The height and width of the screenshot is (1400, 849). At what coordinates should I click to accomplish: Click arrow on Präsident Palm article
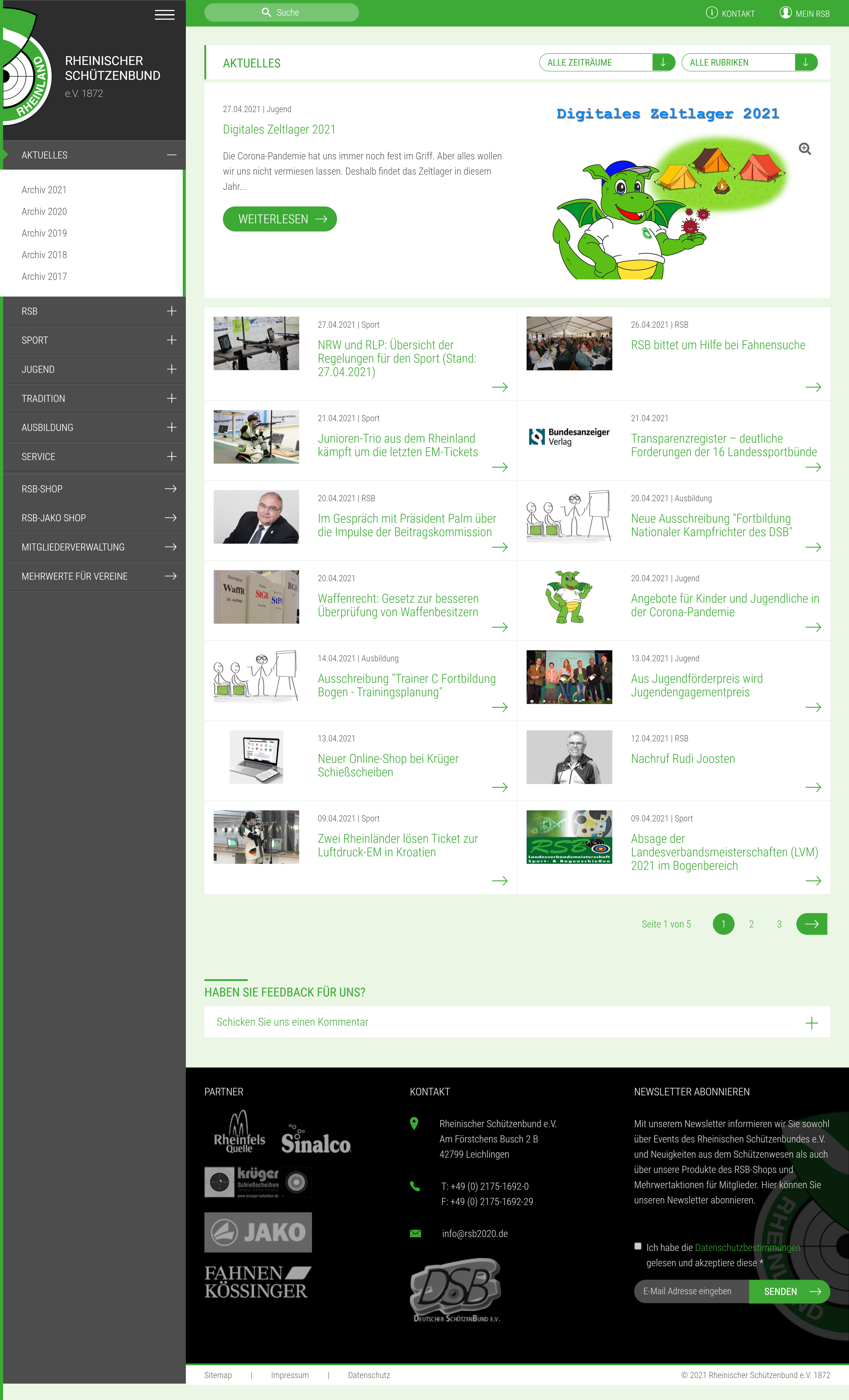500,547
